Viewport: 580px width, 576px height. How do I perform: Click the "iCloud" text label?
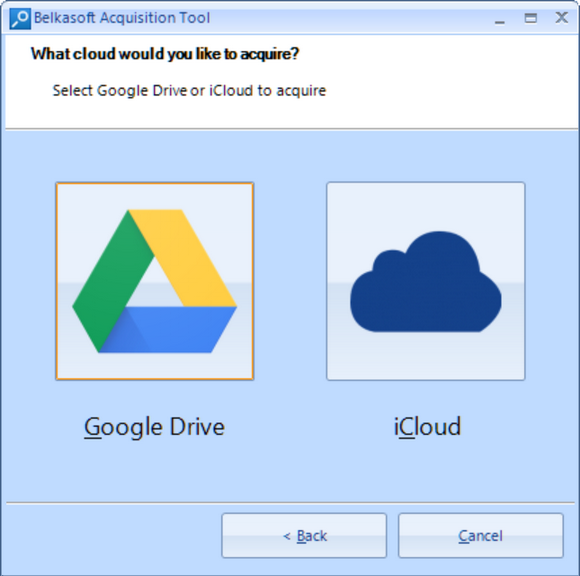point(428,426)
